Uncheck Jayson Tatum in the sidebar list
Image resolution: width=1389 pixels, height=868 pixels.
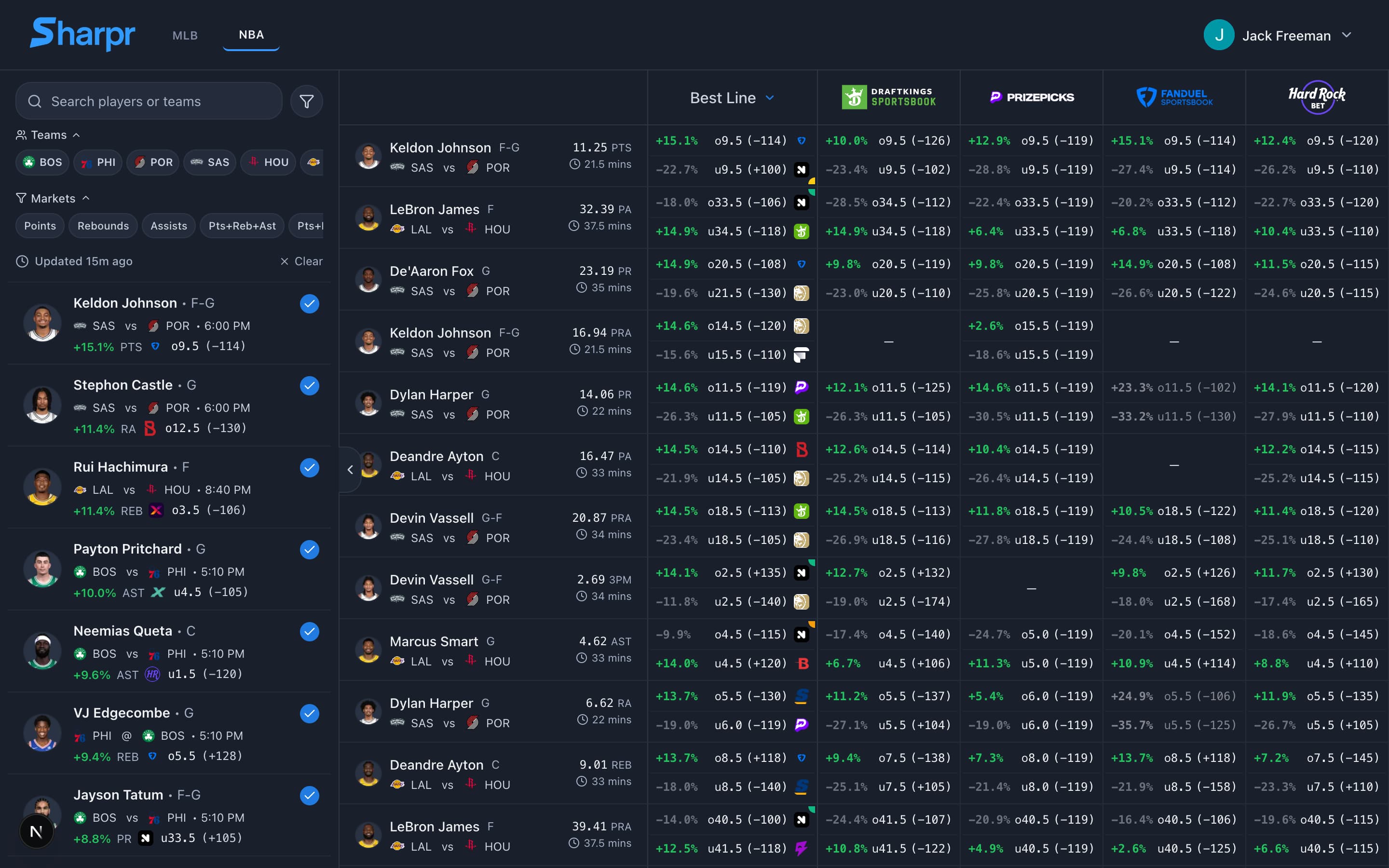tap(309, 796)
